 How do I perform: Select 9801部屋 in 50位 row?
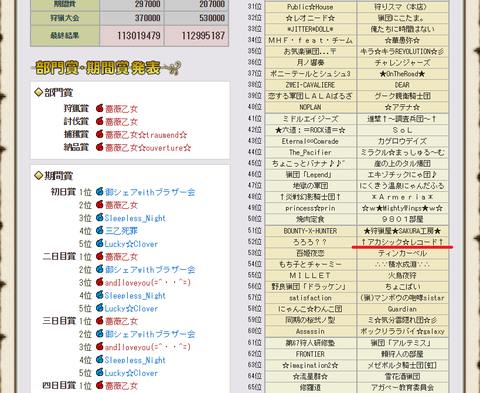pos(402,219)
